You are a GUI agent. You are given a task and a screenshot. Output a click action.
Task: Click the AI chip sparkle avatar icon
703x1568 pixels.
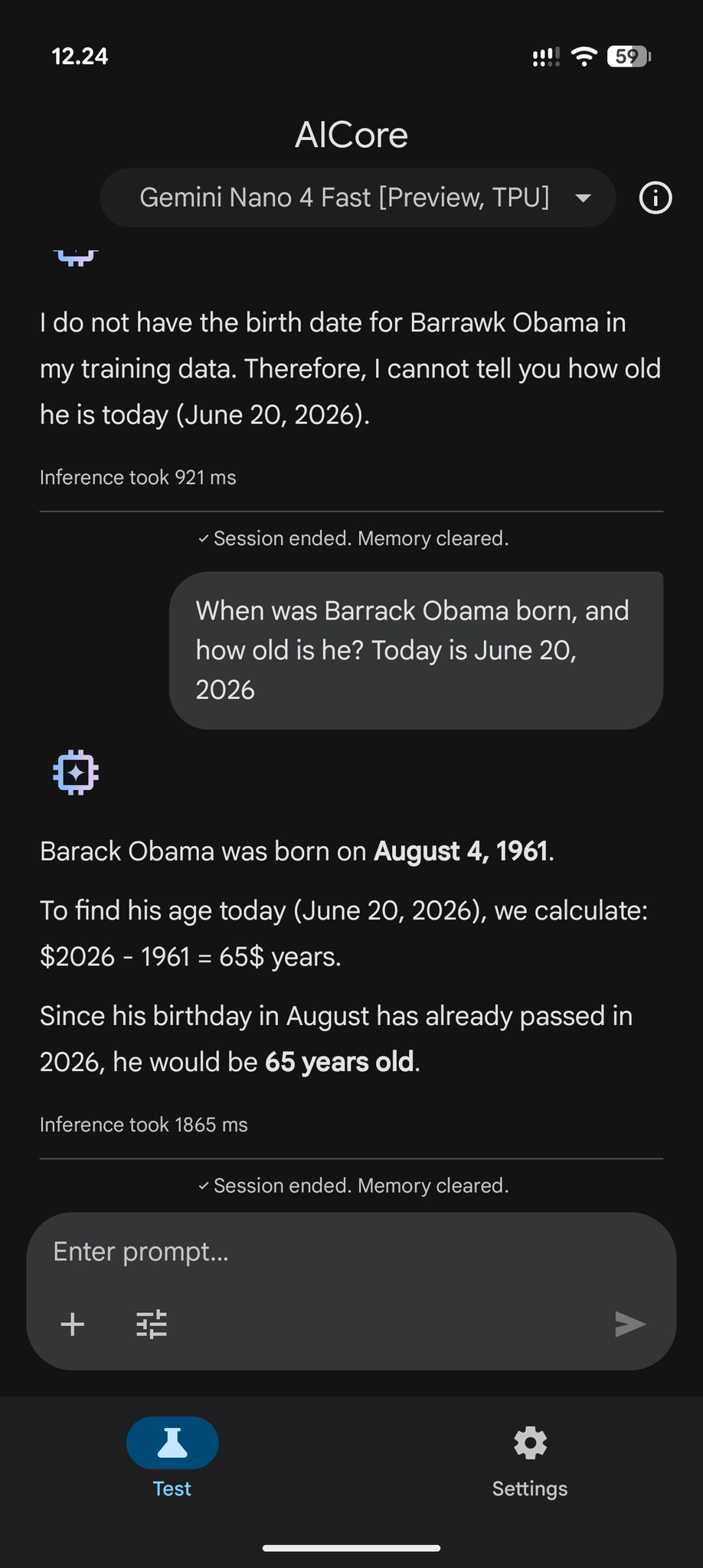point(76,772)
